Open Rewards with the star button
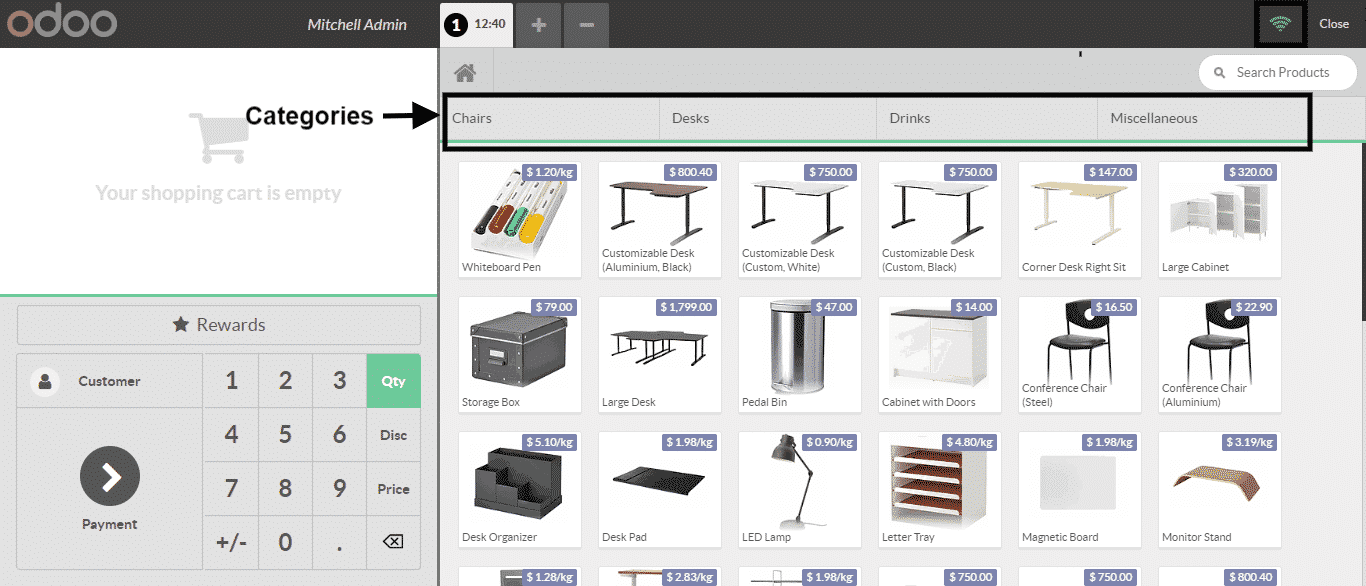 click(x=219, y=325)
